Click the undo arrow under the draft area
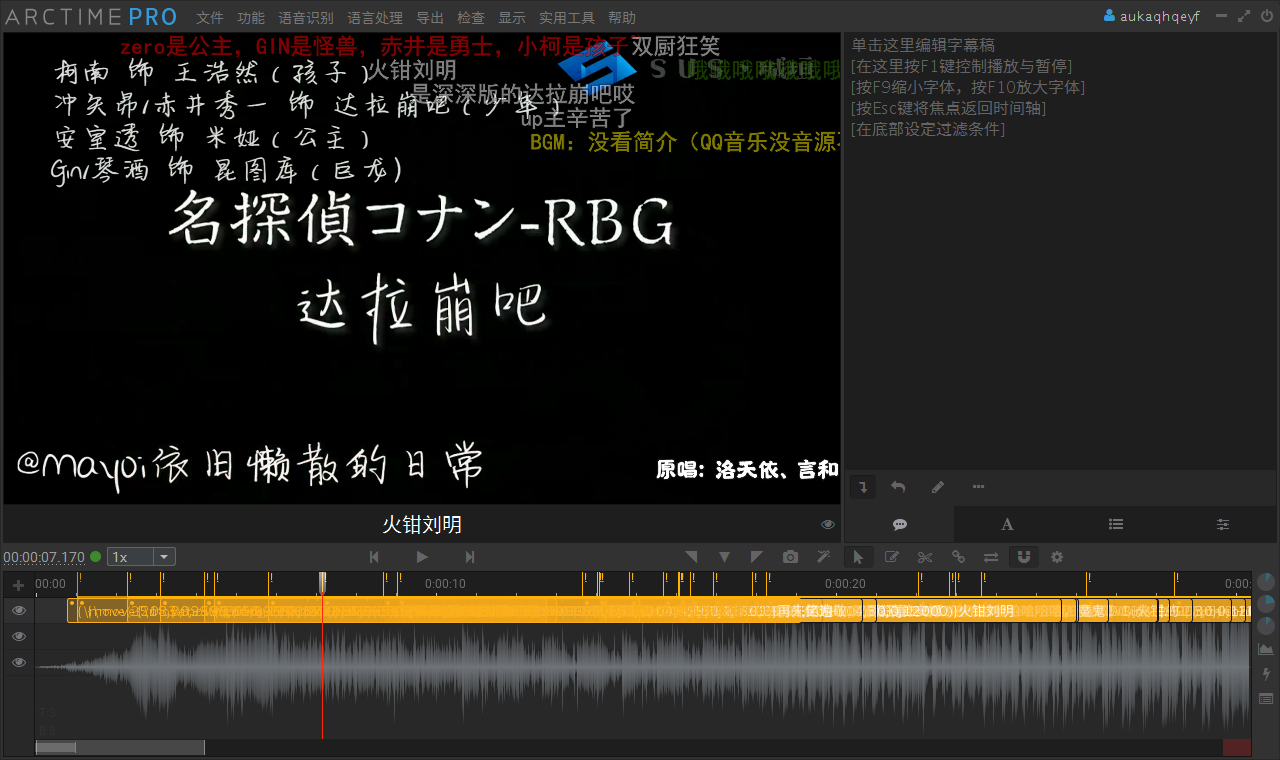This screenshot has height=760, width=1280. click(898, 487)
